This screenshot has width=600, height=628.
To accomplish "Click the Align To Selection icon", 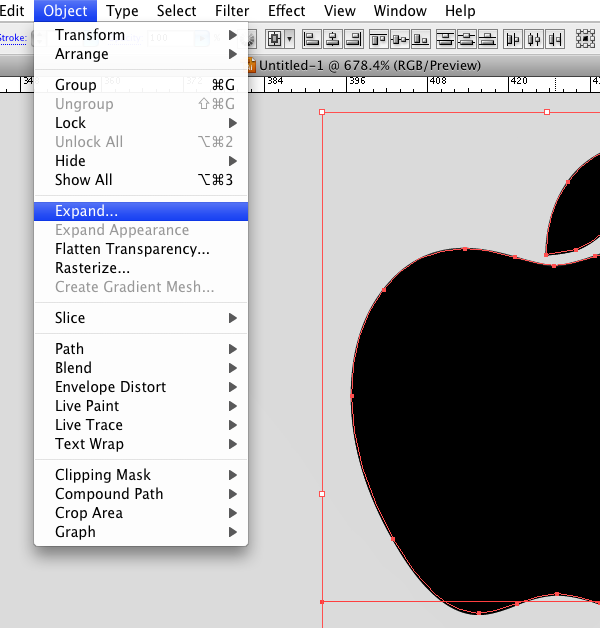I will (274, 39).
